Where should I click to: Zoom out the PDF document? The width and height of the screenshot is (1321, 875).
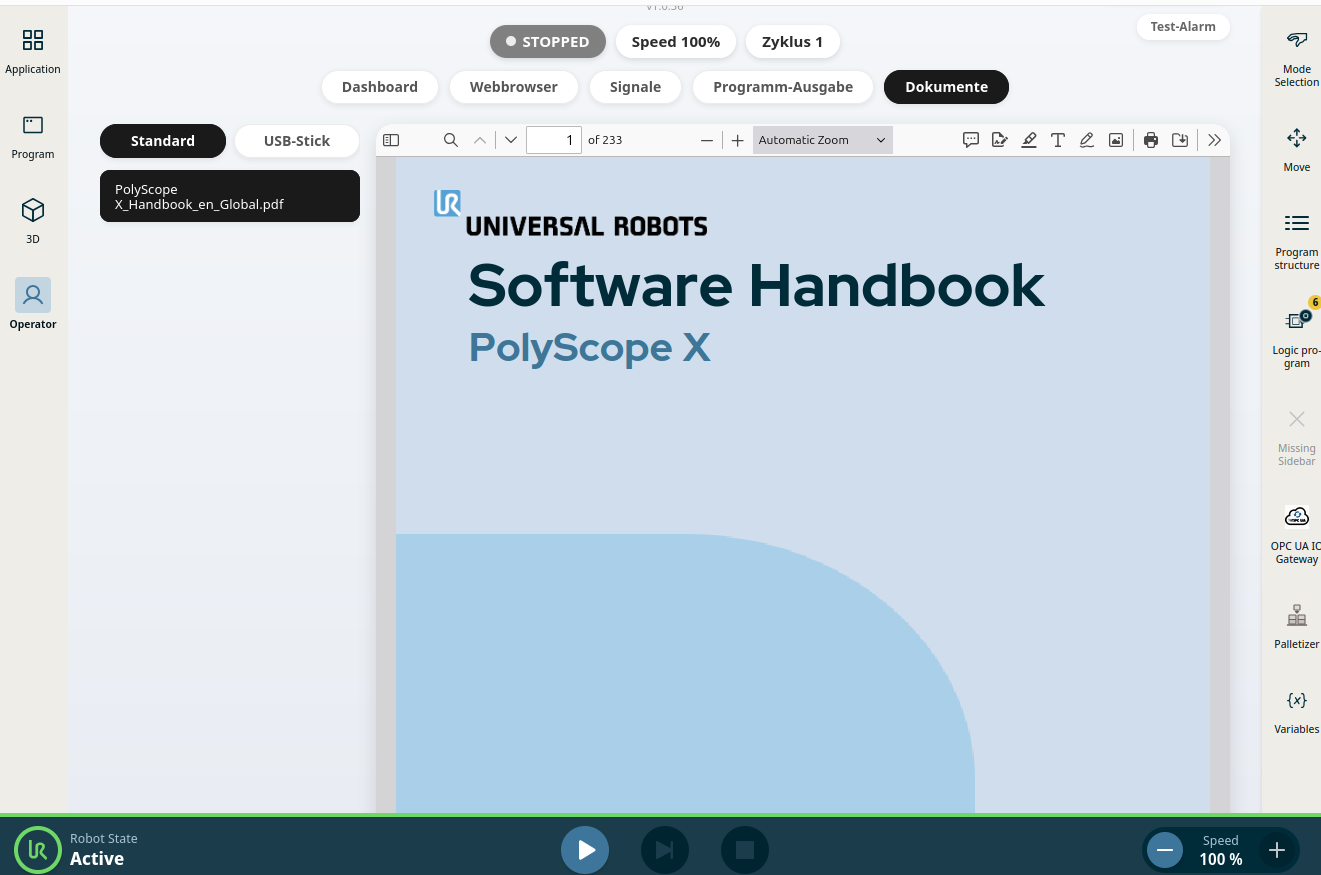click(x=707, y=140)
